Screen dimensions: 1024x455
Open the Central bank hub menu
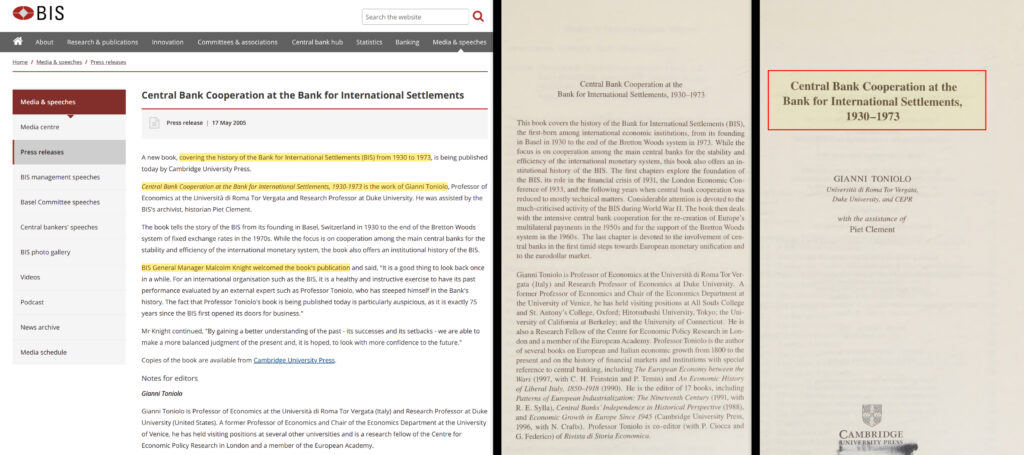pos(317,42)
